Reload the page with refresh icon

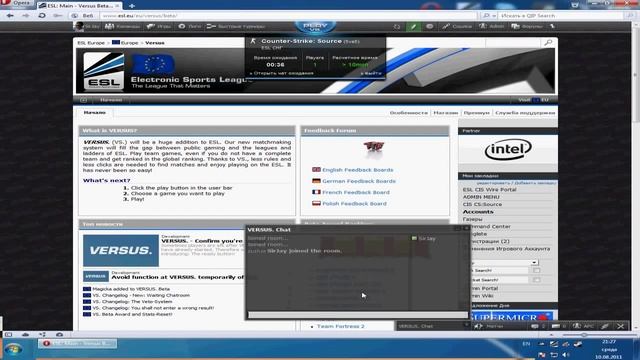point(42,16)
